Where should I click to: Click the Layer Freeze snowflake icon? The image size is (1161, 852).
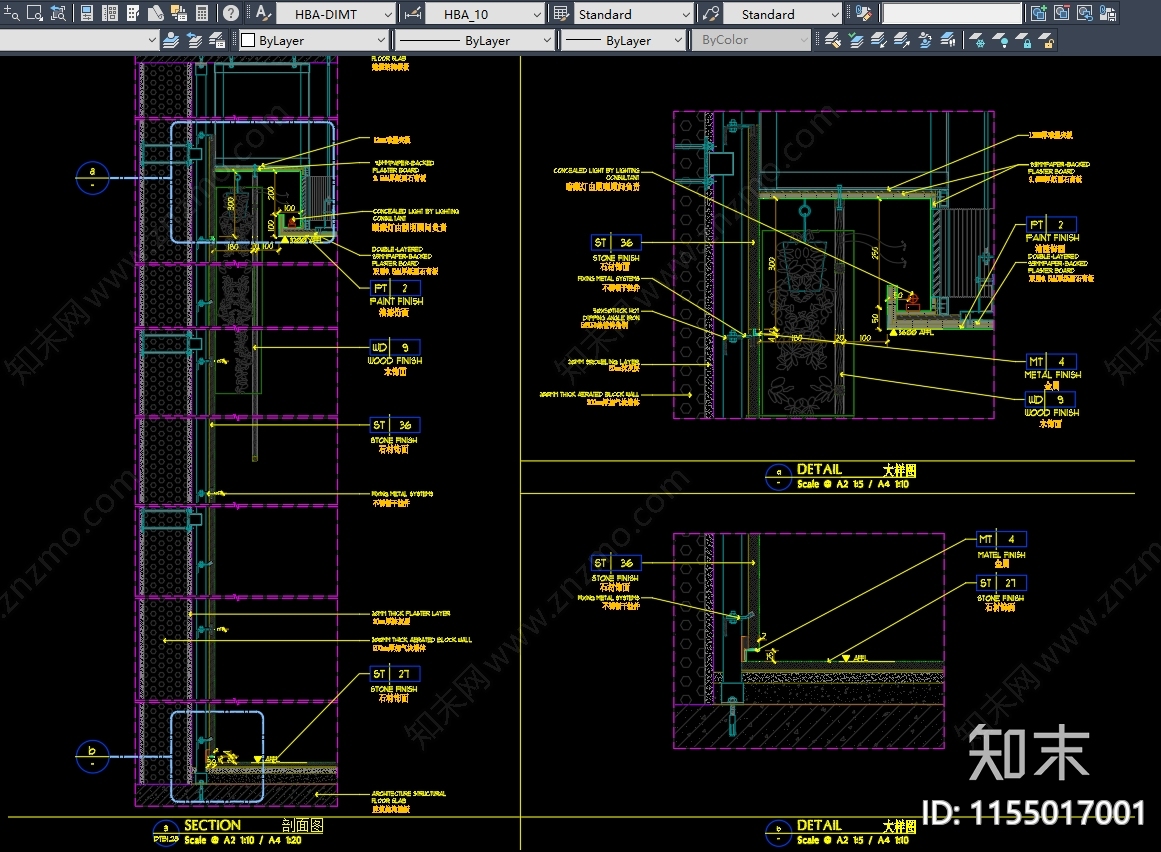click(977, 41)
